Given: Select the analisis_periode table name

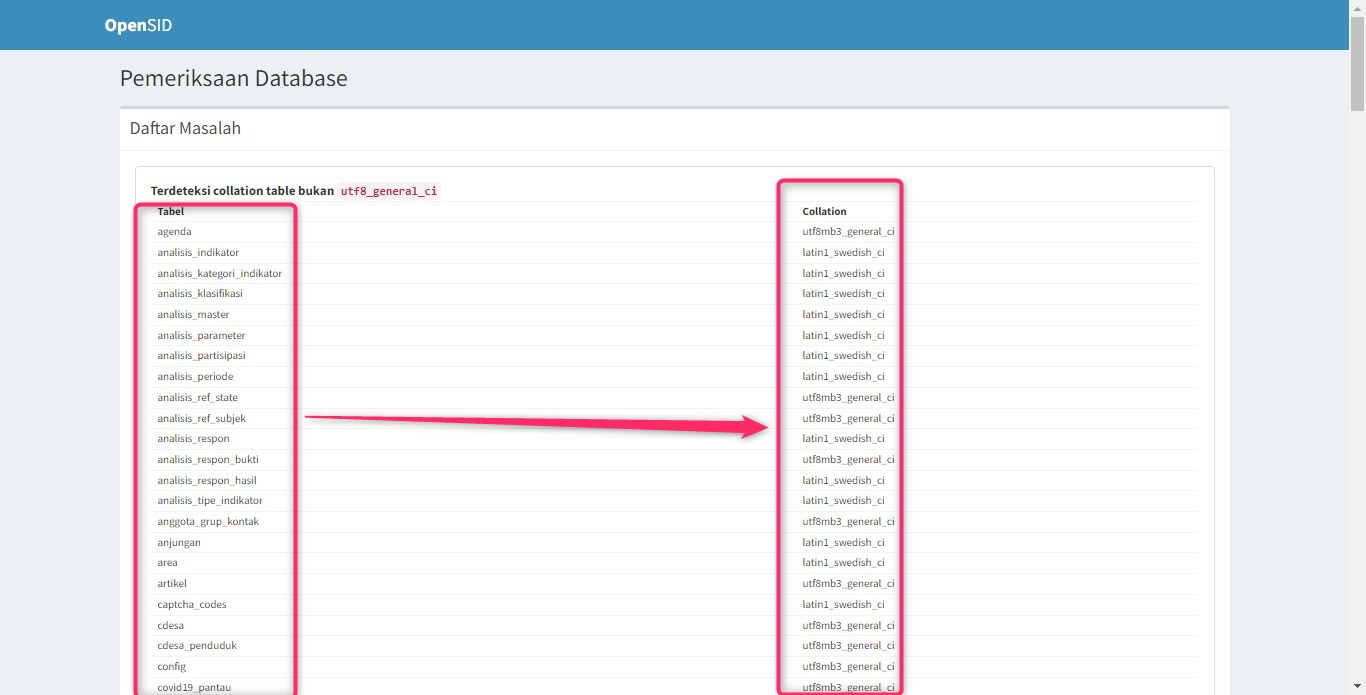Looking at the screenshot, I should (195, 376).
